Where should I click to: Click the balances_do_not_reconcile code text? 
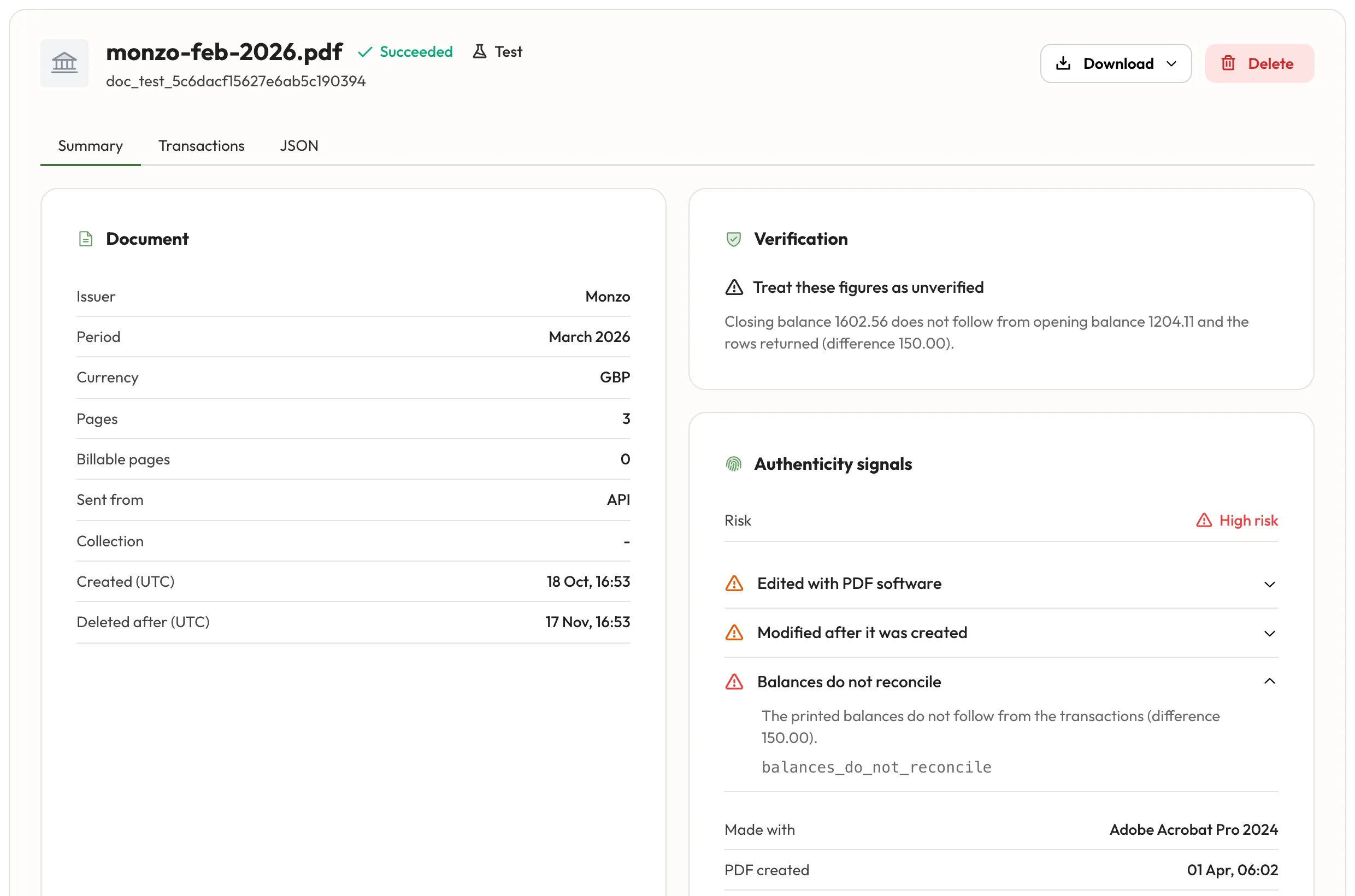(x=876, y=768)
